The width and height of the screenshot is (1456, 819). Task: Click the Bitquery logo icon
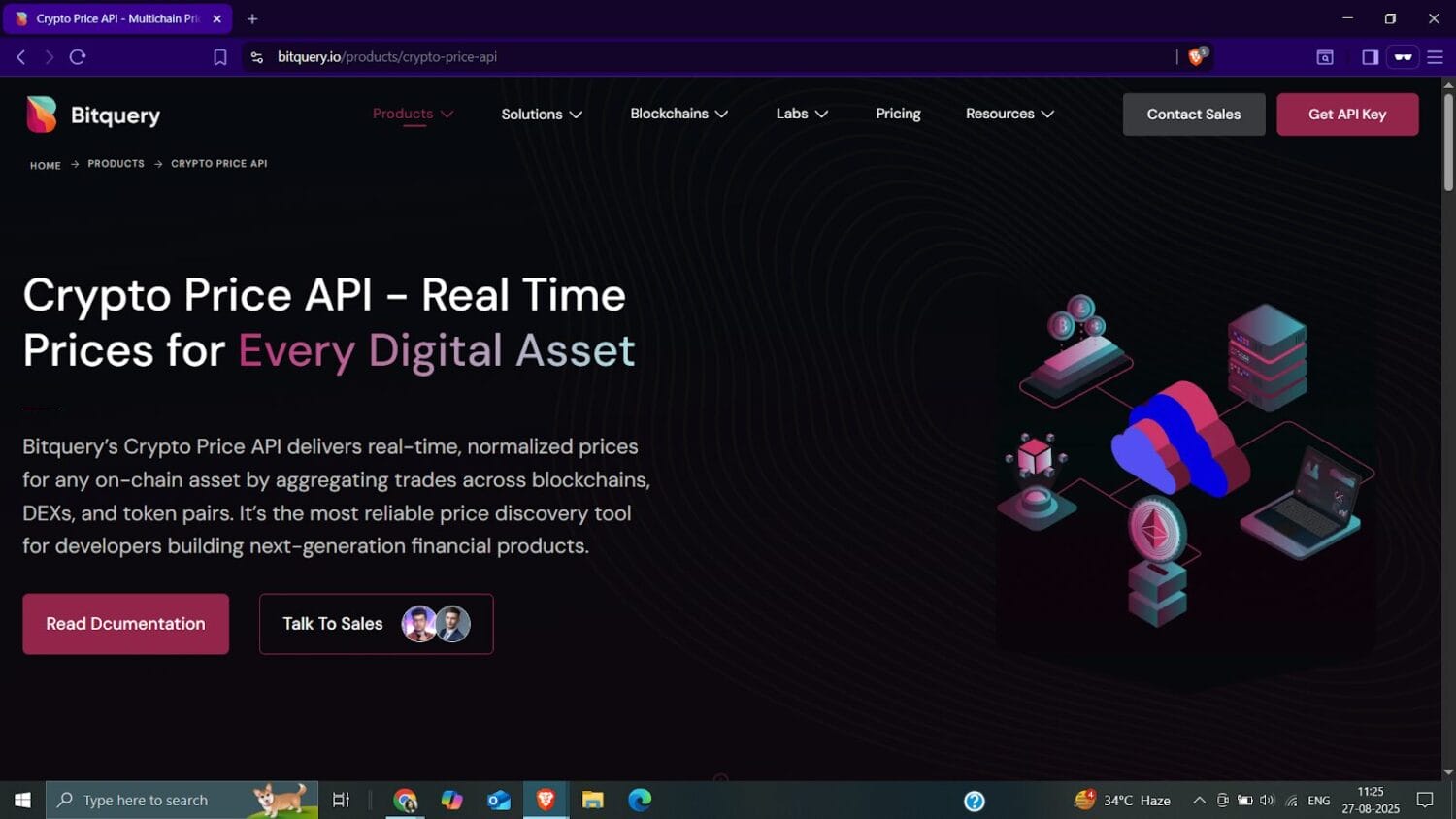42,115
